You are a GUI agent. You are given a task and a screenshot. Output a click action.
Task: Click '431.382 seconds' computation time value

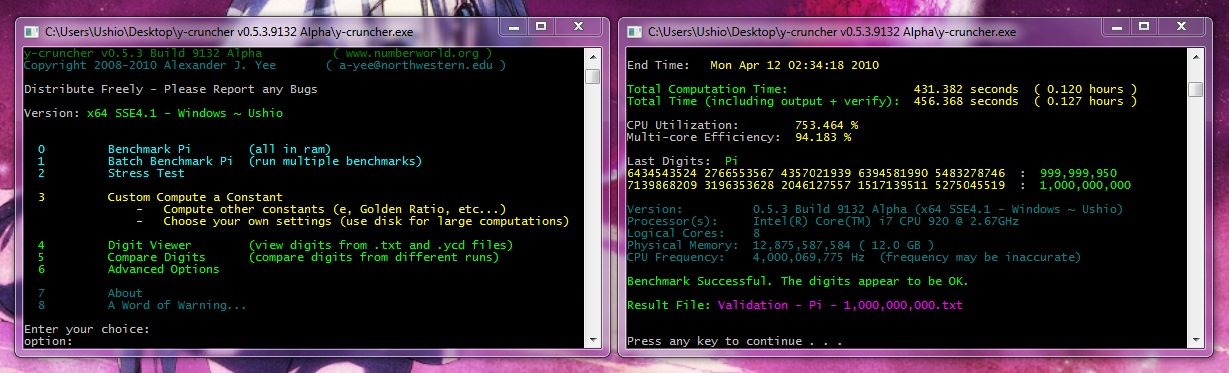click(x=966, y=89)
